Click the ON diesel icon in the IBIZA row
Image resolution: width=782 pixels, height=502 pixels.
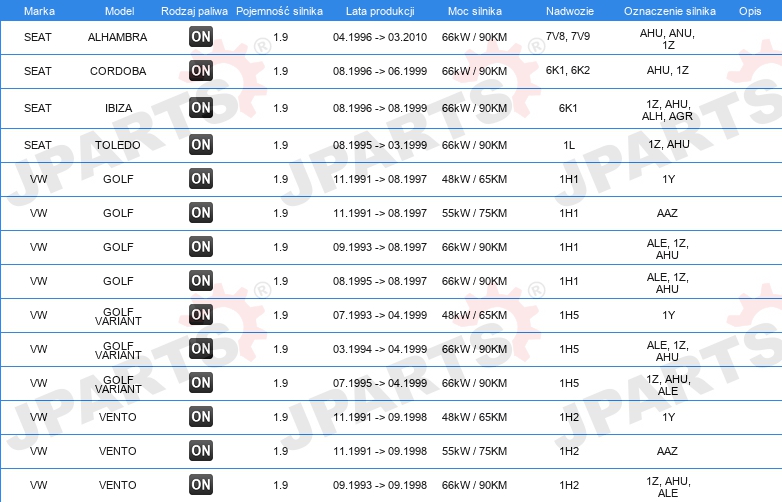click(201, 107)
